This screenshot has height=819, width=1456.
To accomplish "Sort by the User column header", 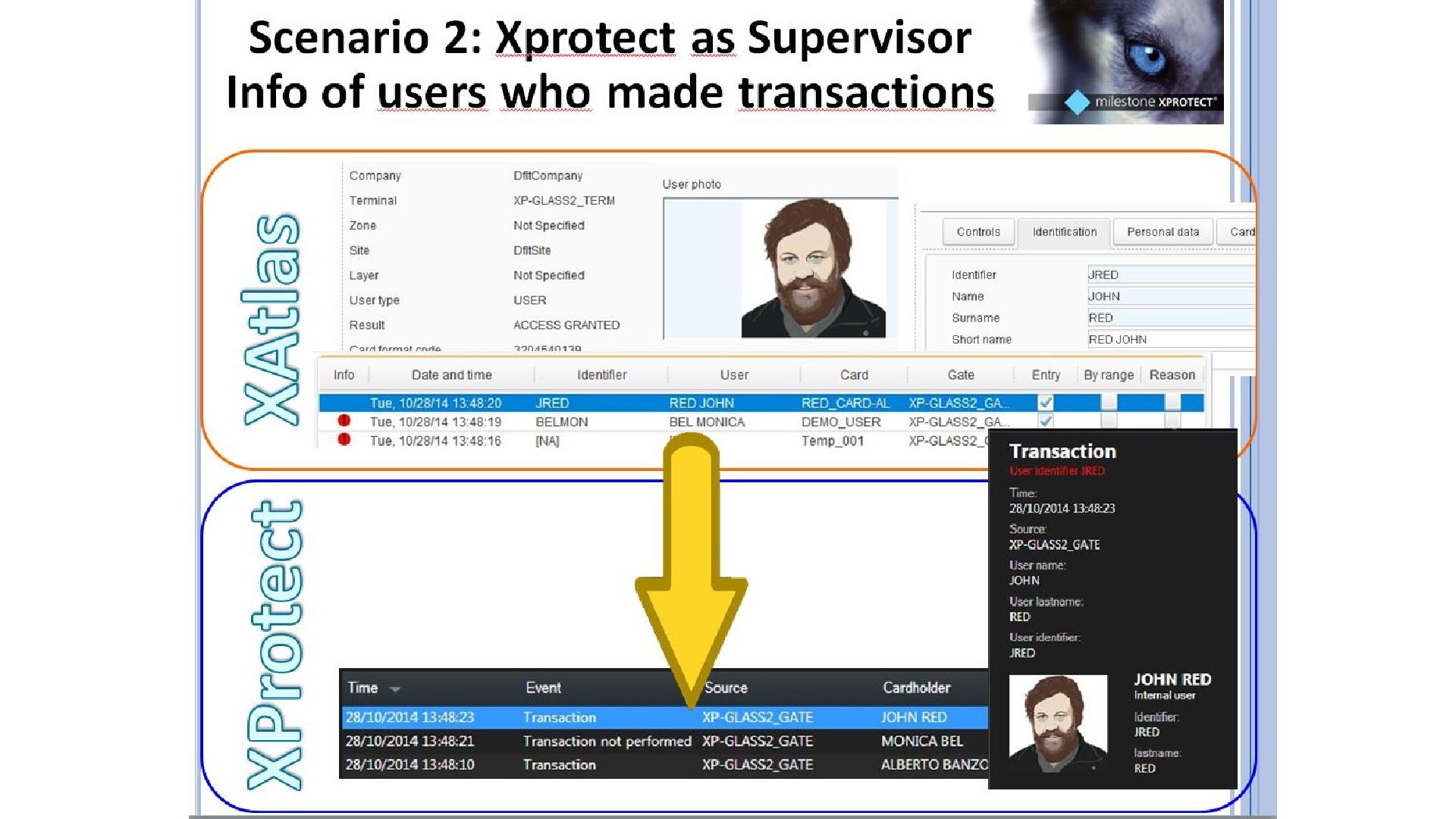I will (x=734, y=375).
